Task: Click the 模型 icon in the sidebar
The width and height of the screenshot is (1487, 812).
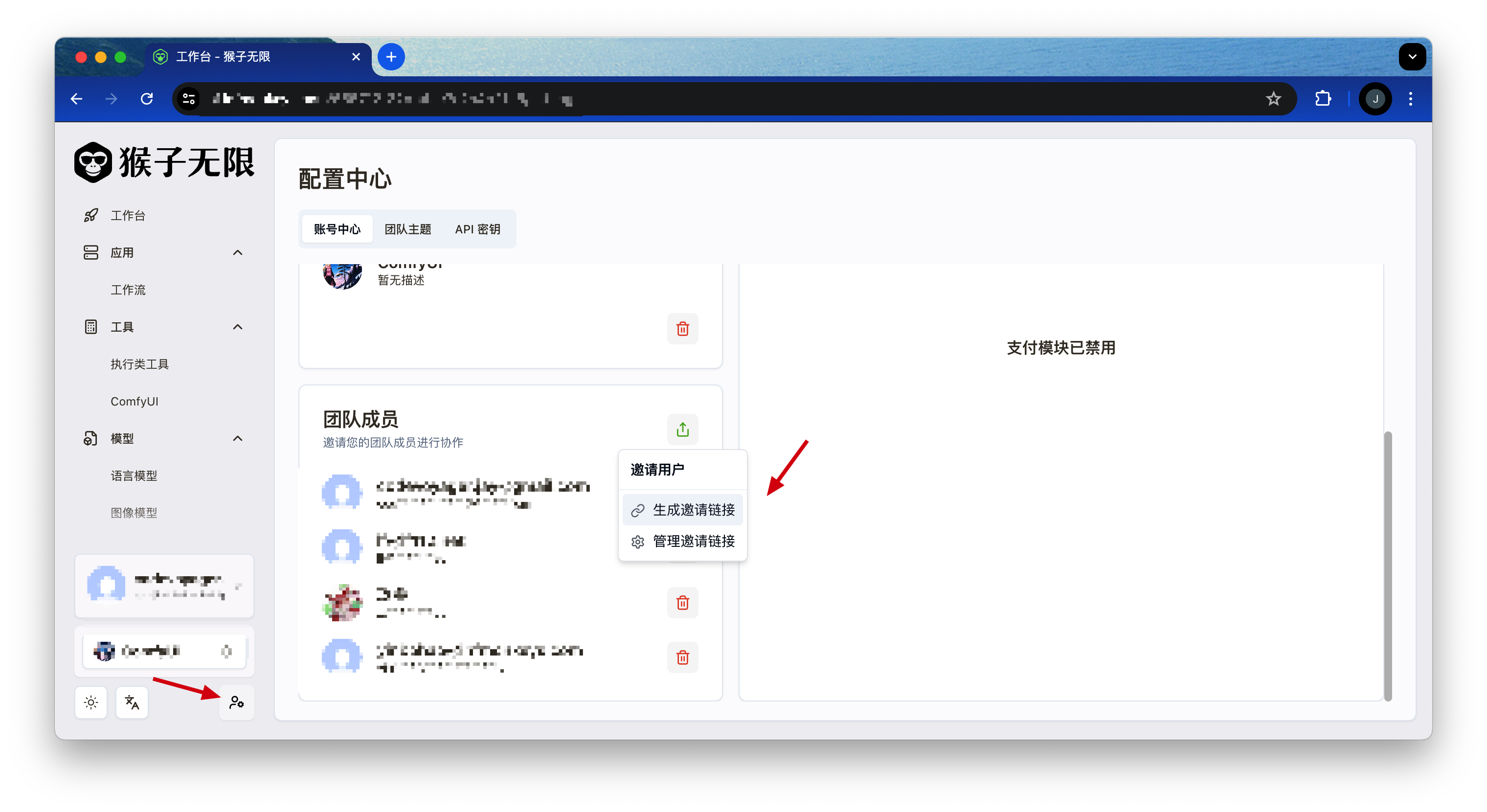Action: (x=90, y=438)
